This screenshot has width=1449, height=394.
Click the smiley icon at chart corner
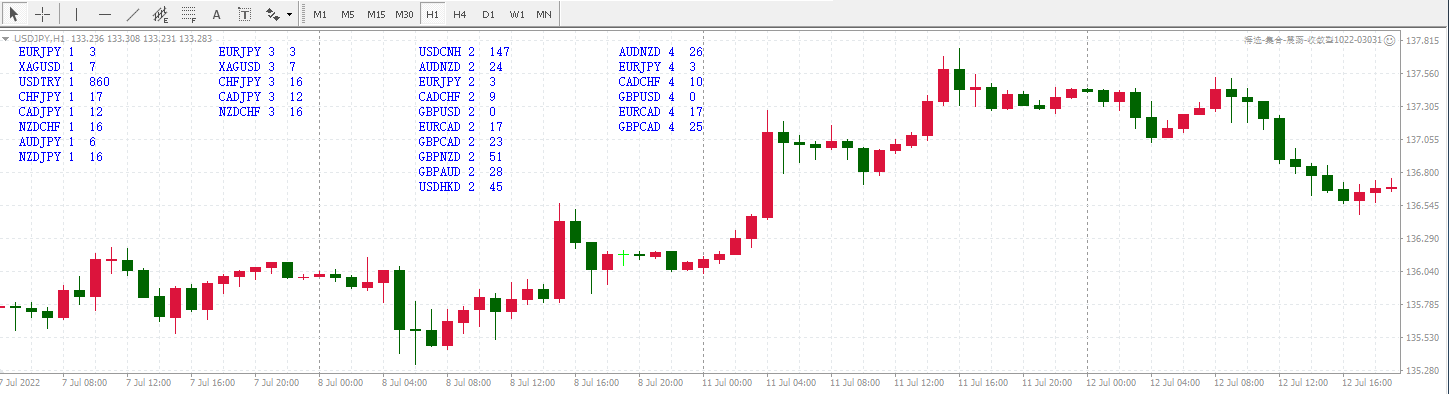pos(1390,40)
